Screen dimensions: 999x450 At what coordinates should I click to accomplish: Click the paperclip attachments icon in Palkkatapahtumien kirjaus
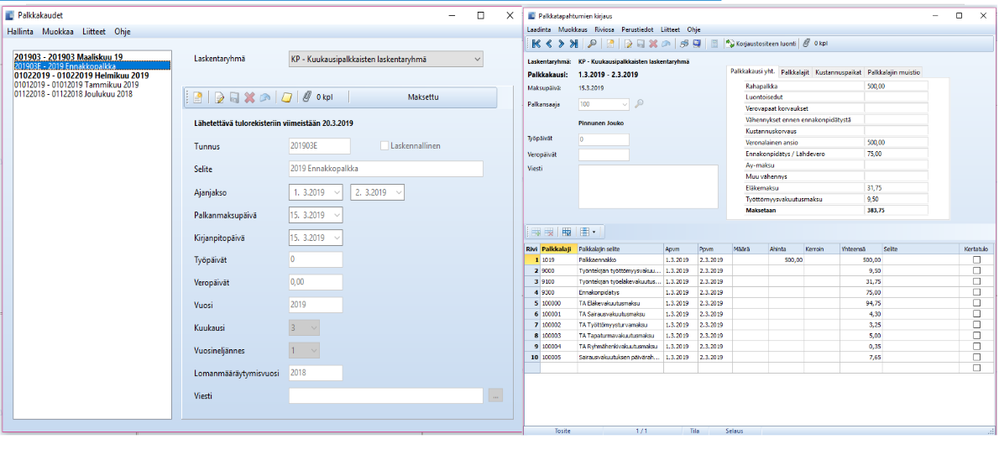806,43
